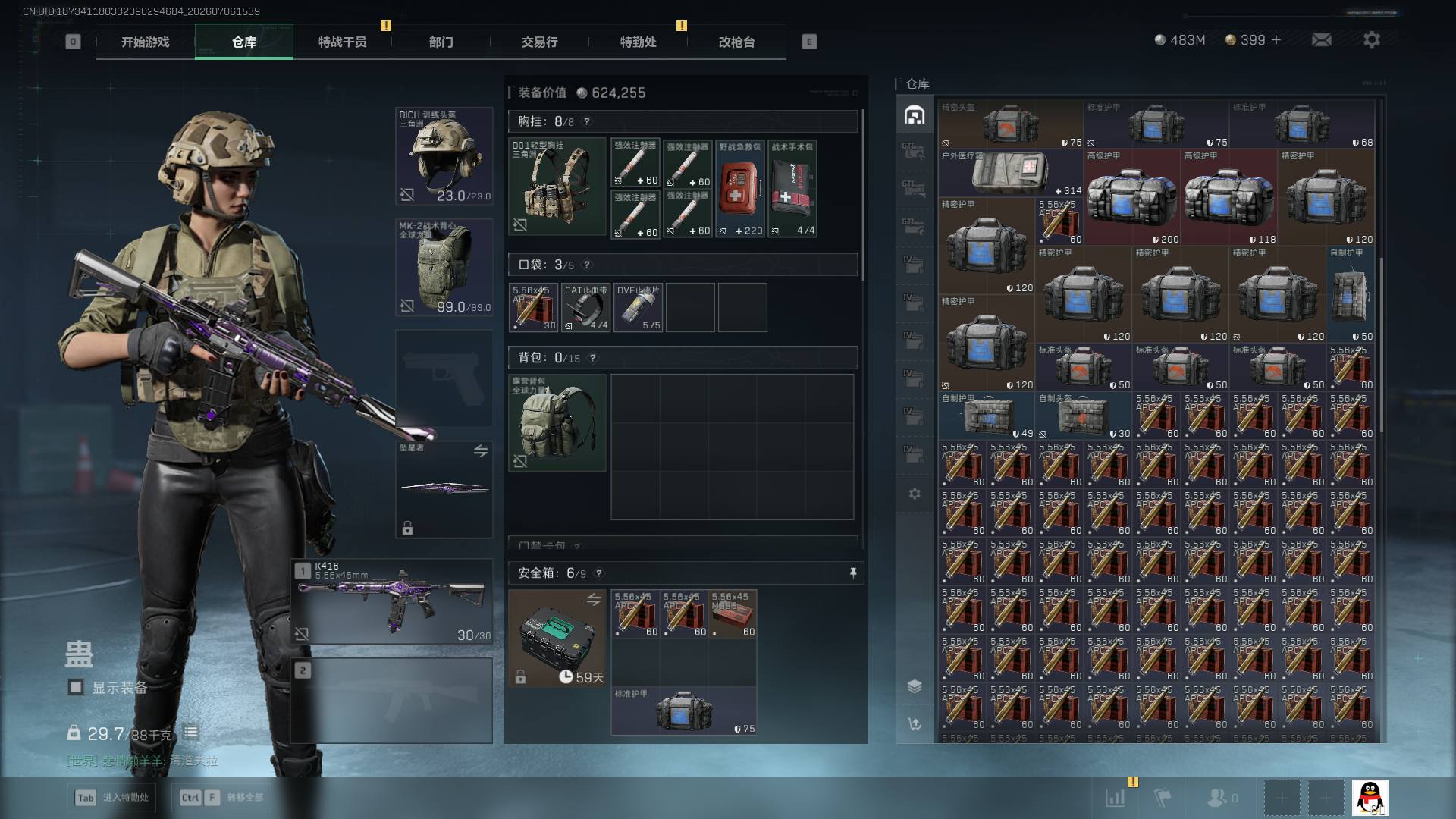
Task: Pin the safe box panel
Action: coord(853,573)
